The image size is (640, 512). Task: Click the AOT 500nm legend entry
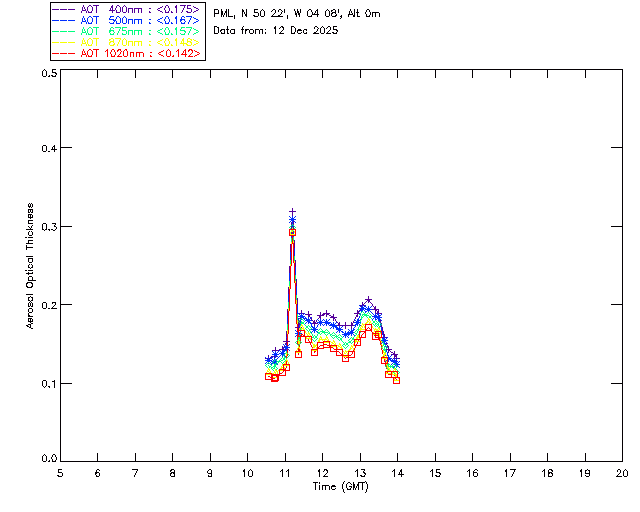pyautogui.click(x=128, y=20)
